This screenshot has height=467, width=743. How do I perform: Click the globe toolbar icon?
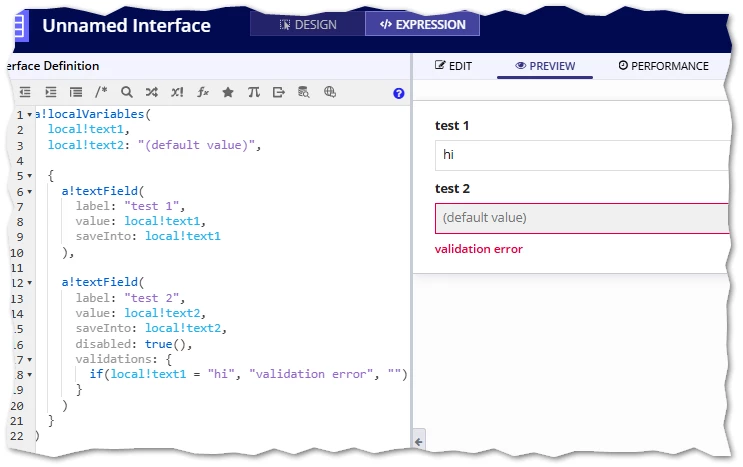(x=330, y=91)
